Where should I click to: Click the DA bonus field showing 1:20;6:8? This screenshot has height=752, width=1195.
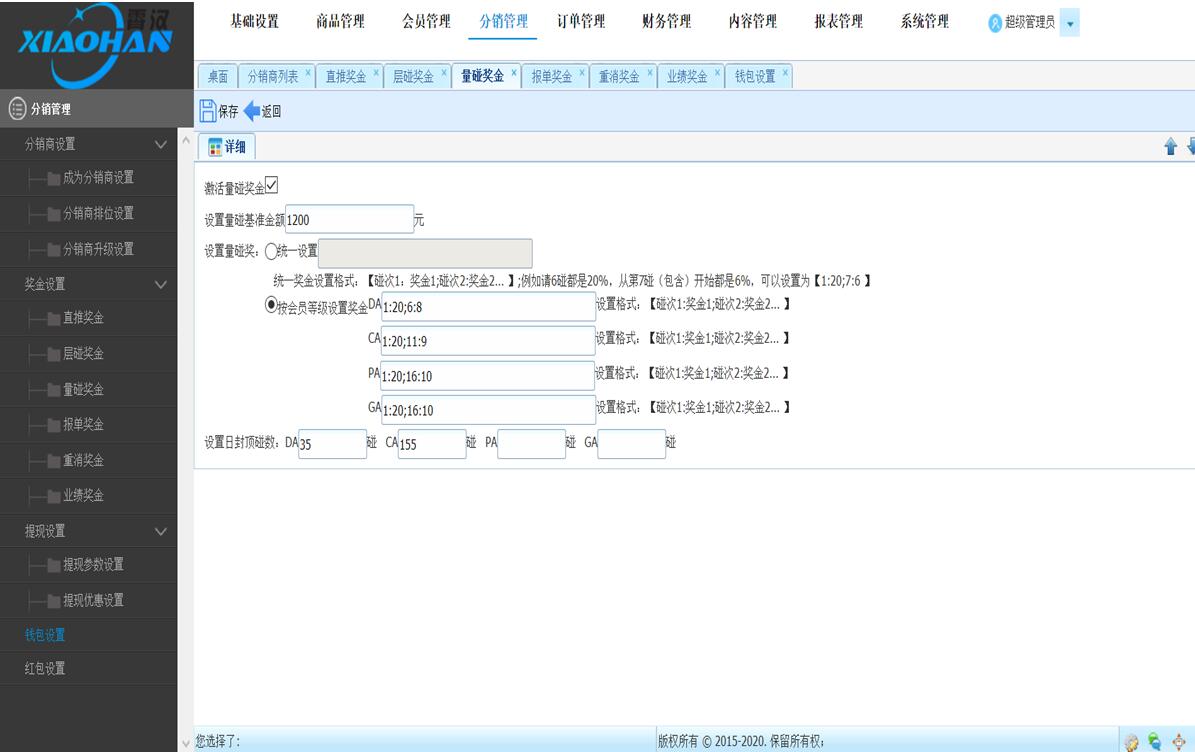pos(488,306)
